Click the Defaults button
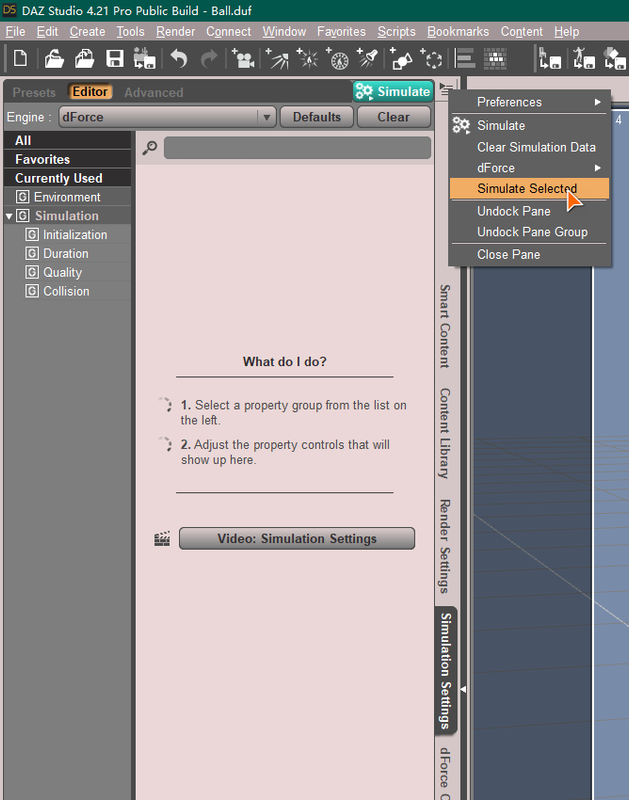This screenshot has height=800, width=629. [x=317, y=117]
